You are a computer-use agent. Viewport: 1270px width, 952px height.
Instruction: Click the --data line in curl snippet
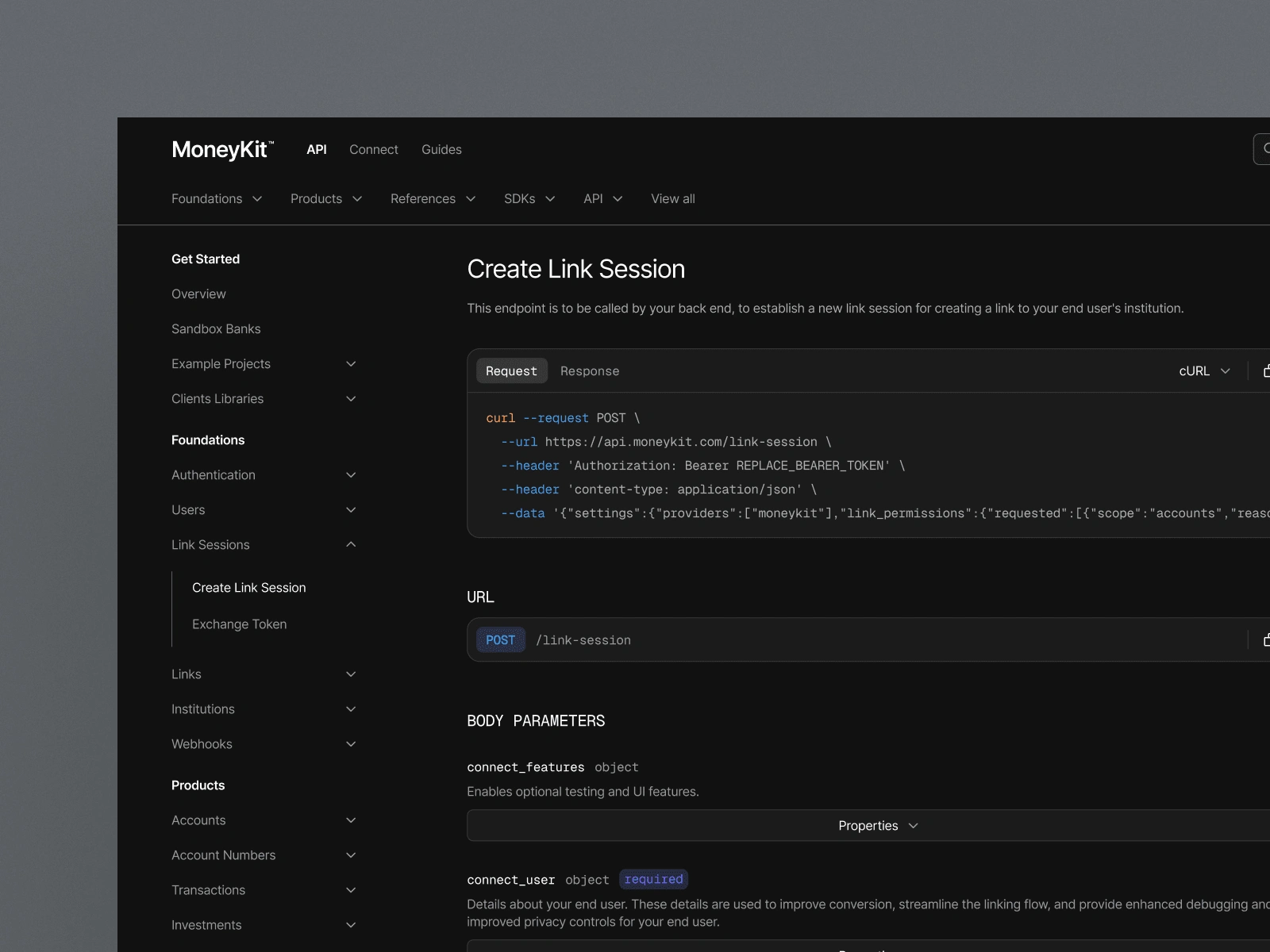(885, 513)
